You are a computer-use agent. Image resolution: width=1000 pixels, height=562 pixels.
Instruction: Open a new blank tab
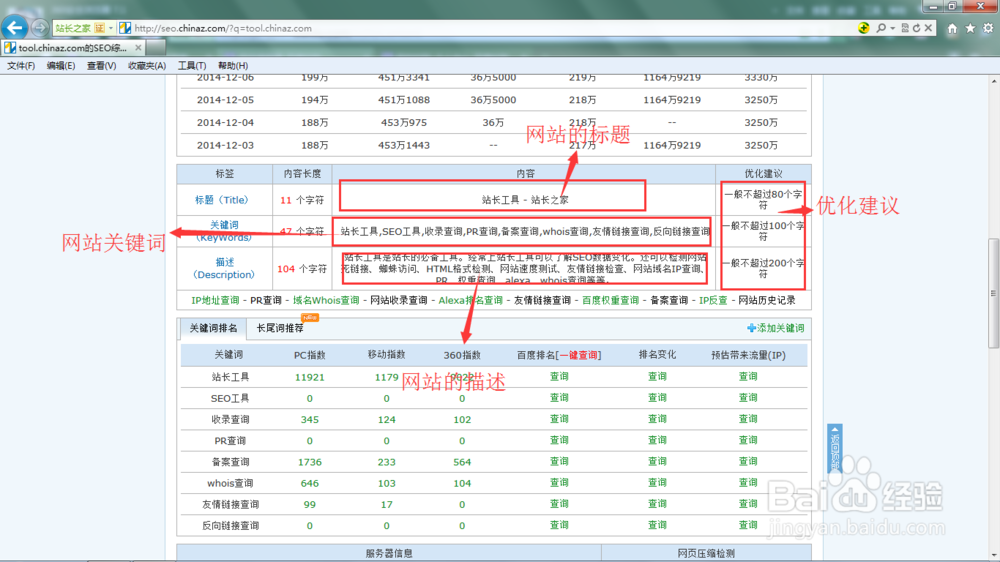click(x=156, y=48)
